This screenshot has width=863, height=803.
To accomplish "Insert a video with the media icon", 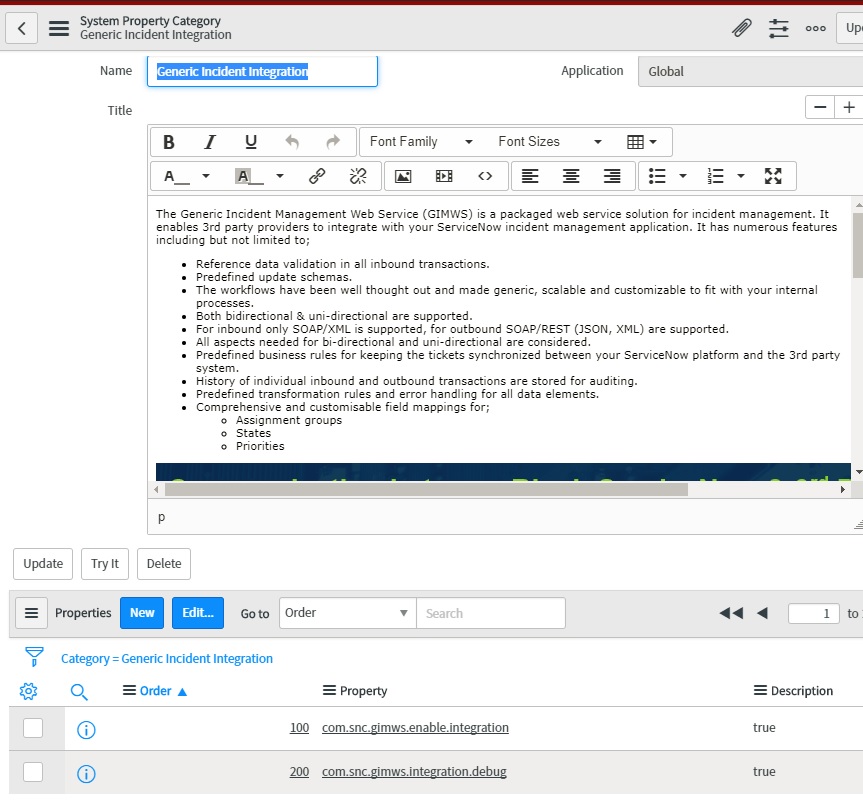I will coord(444,176).
